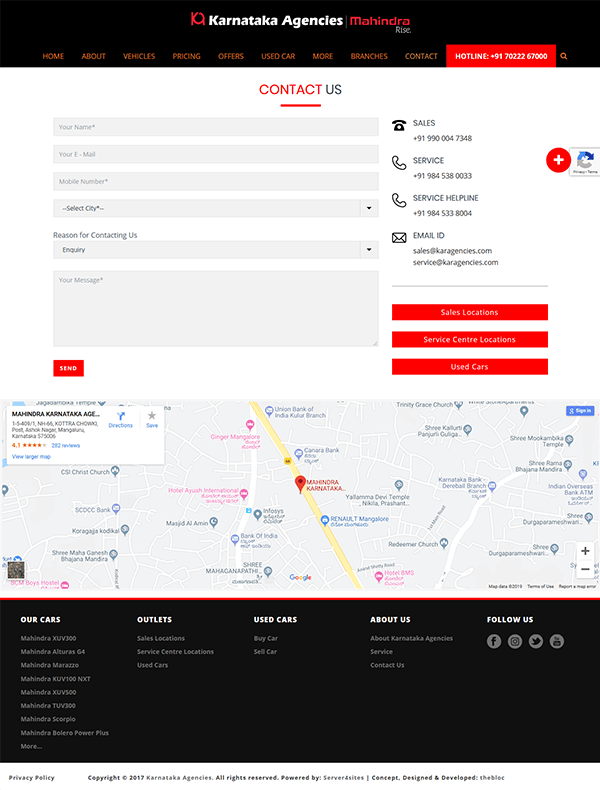Click the Your E-Mail input field
The width and height of the screenshot is (600, 790).
tap(216, 154)
